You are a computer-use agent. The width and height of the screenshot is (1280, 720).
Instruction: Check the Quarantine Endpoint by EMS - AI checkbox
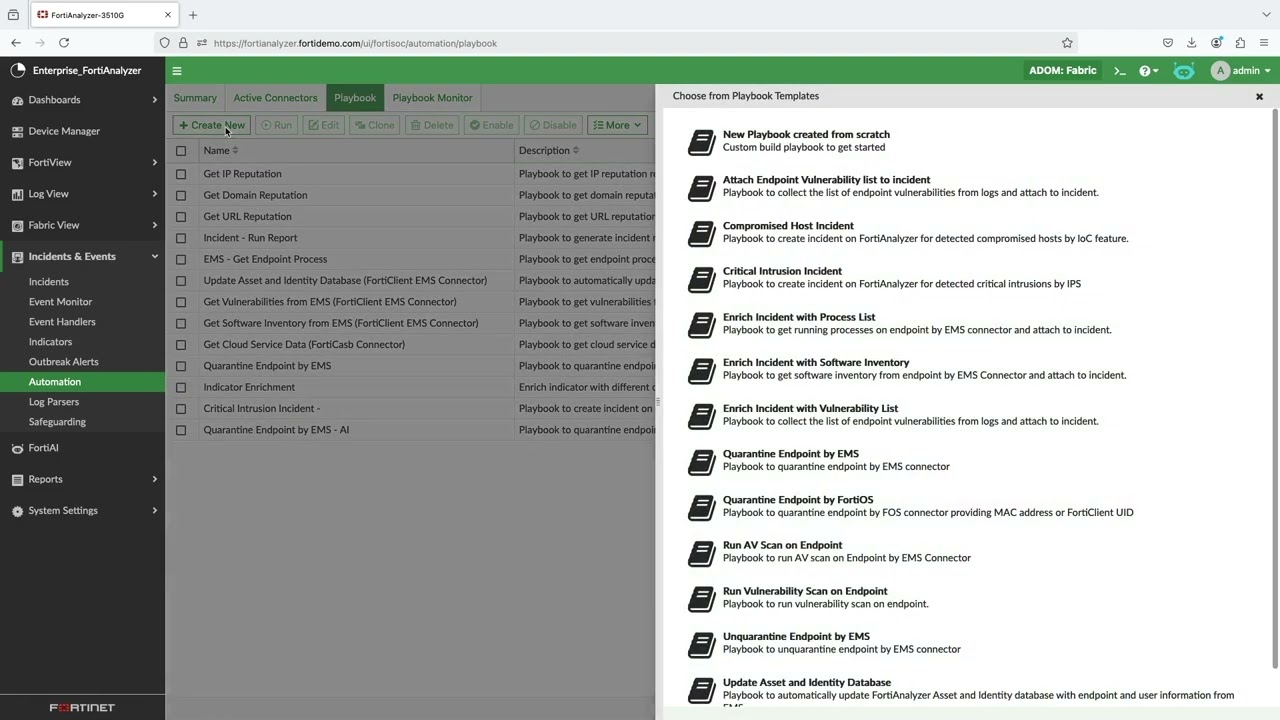(181, 430)
